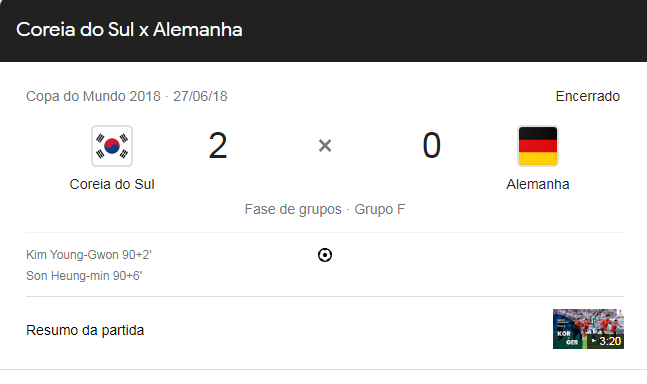Image resolution: width=647 pixels, height=384 pixels.
Task: Click the Encerrado match status
Action: pyautogui.click(x=588, y=97)
